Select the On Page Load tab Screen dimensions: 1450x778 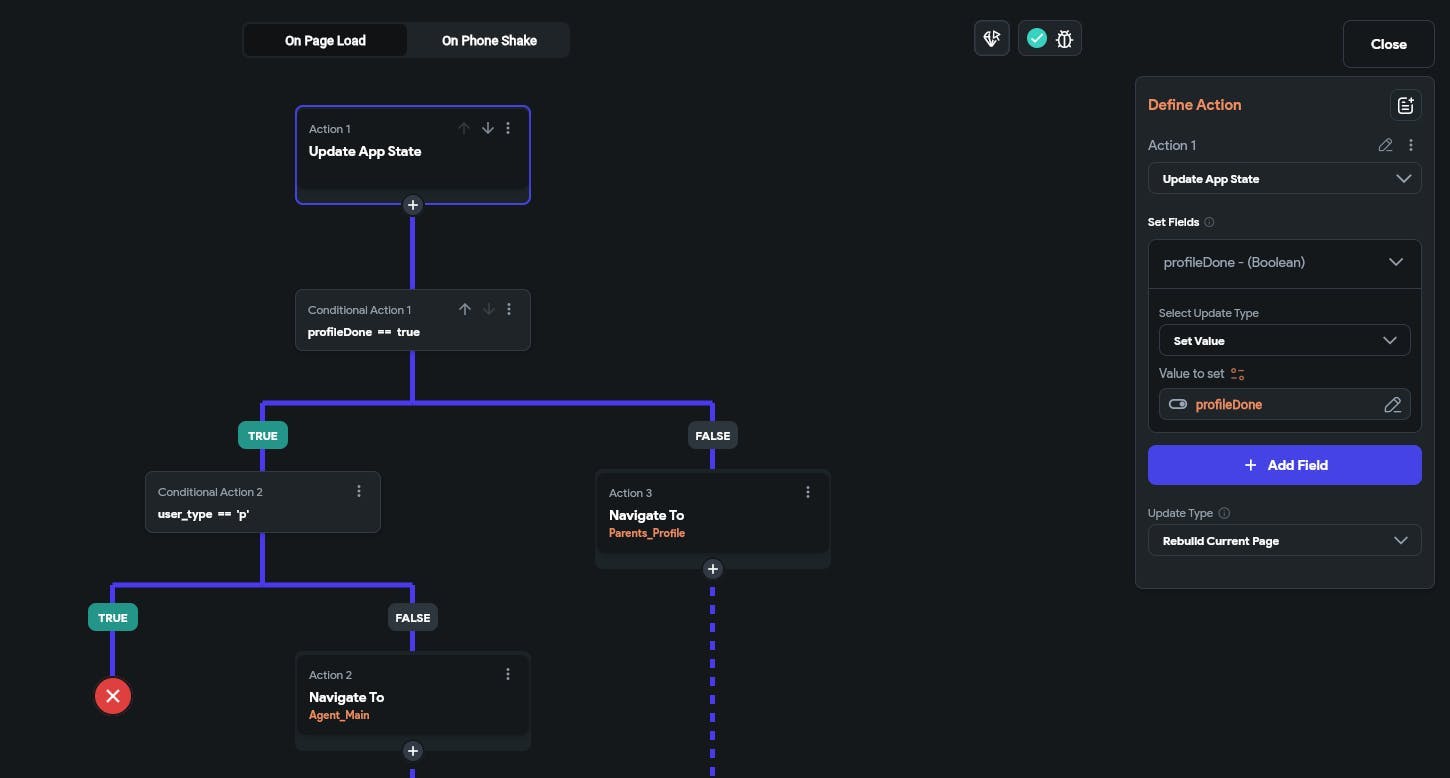[x=325, y=41]
